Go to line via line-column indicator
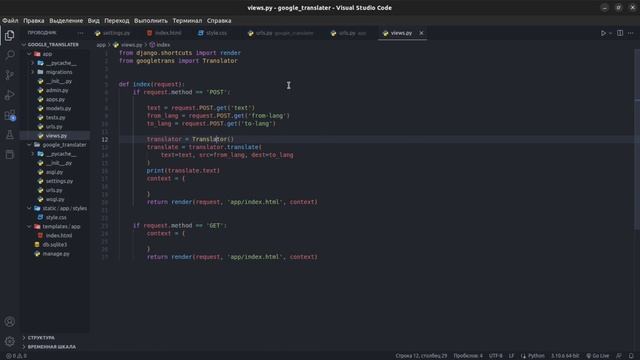This screenshot has height=360, width=640. point(421,356)
